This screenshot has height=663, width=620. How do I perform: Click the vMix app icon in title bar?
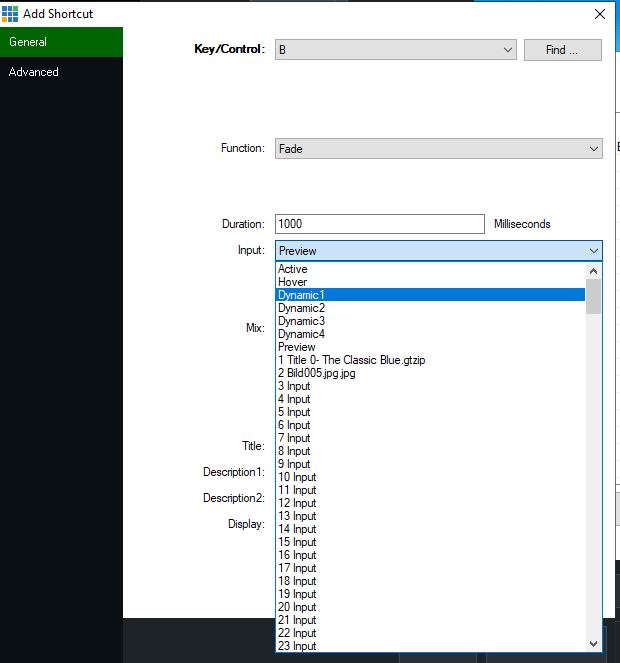(x=10, y=14)
